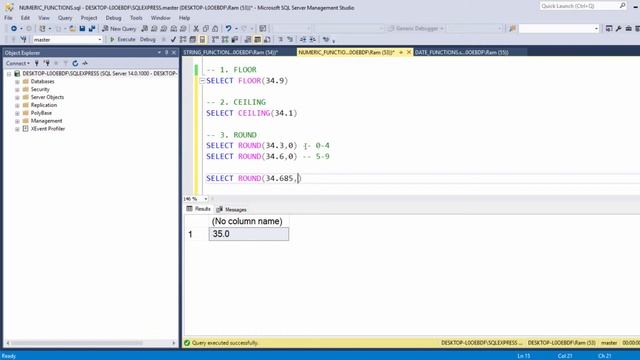The image size is (640, 360).
Task: Click the Find wrench icon at top right
Action: point(619,28)
